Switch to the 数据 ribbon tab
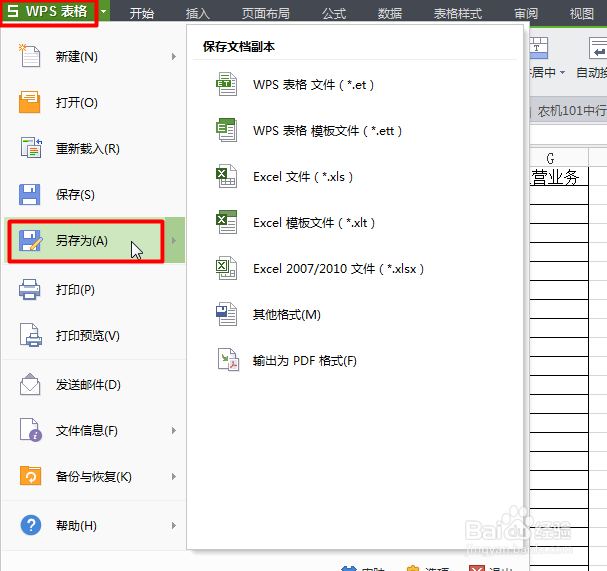The height and width of the screenshot is (571, 607). coord(390,14)
